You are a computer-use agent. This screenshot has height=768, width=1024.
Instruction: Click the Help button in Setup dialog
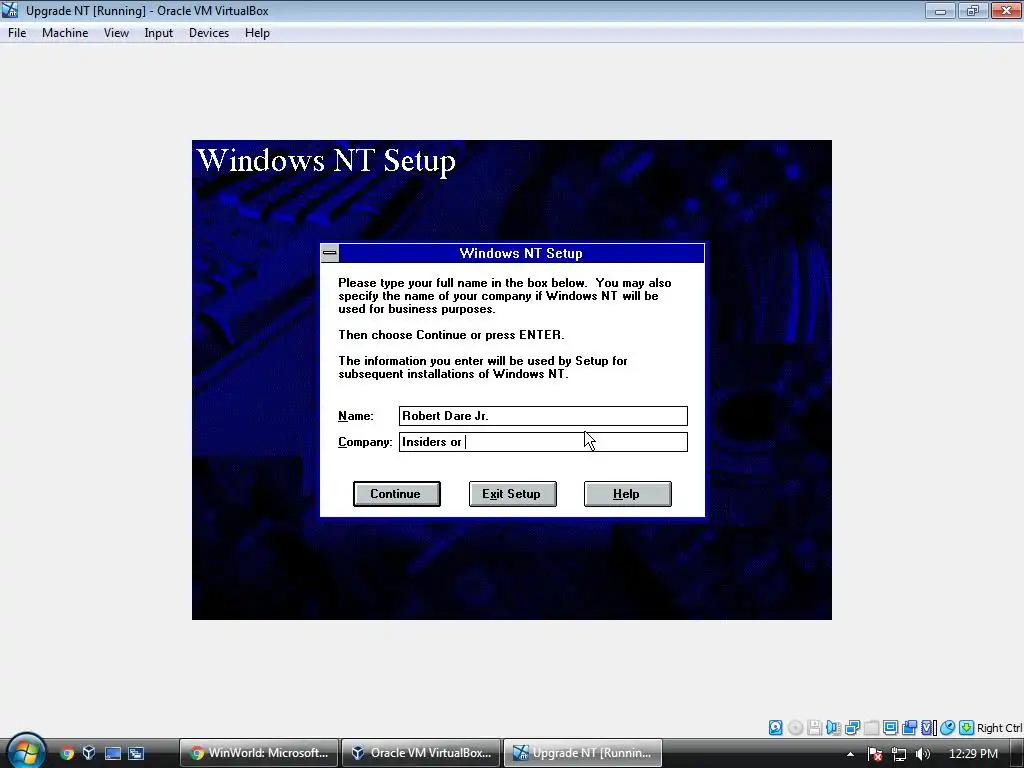[628, 494]
